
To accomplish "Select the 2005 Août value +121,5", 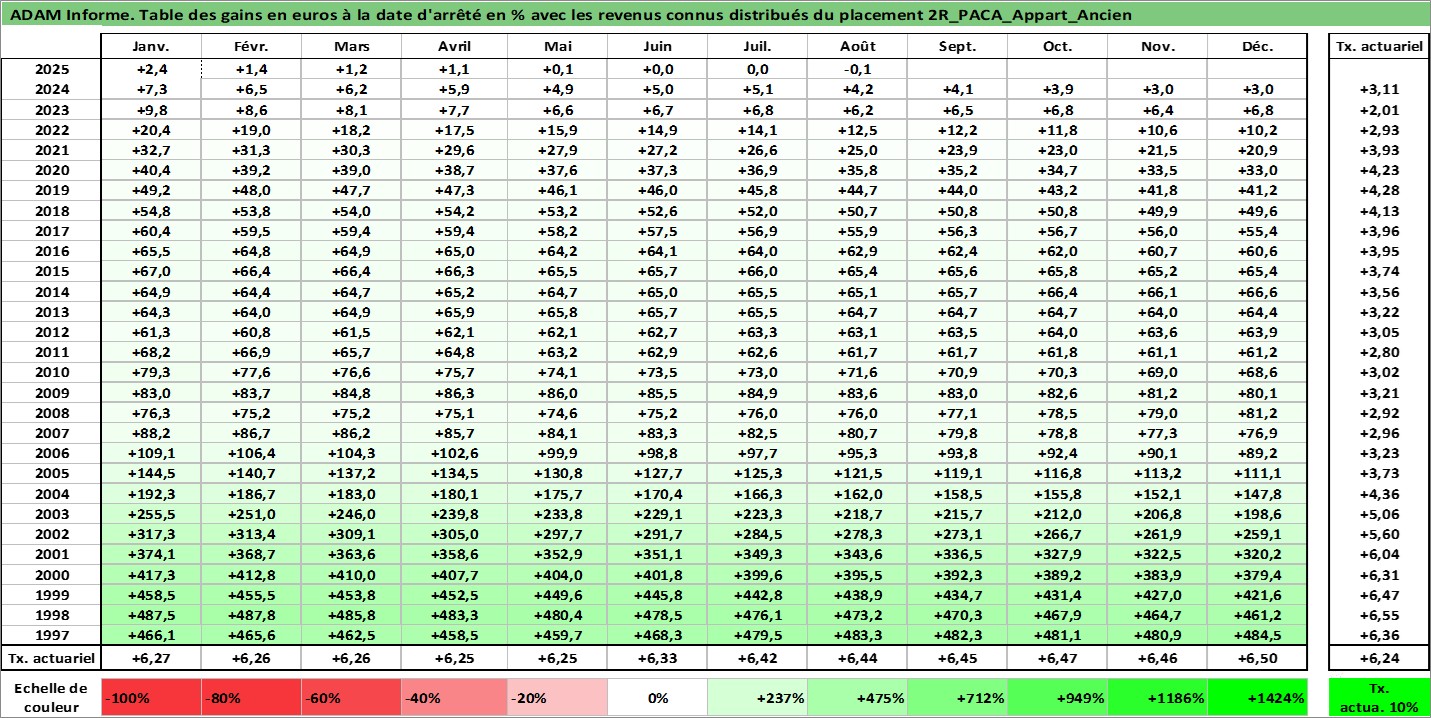I will click(x=857, y=474).
